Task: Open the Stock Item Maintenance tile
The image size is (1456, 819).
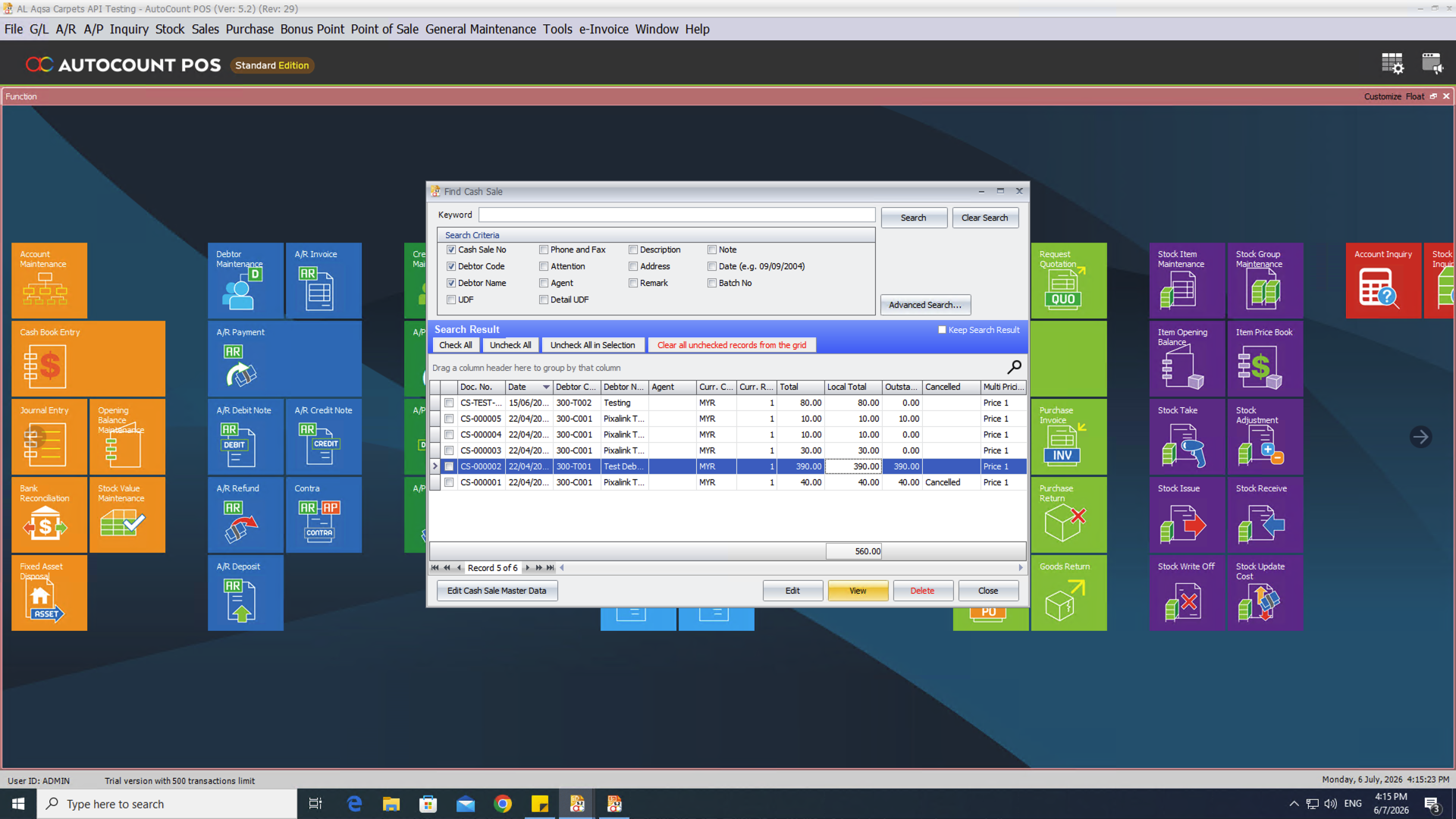Action: (1188, 281)
